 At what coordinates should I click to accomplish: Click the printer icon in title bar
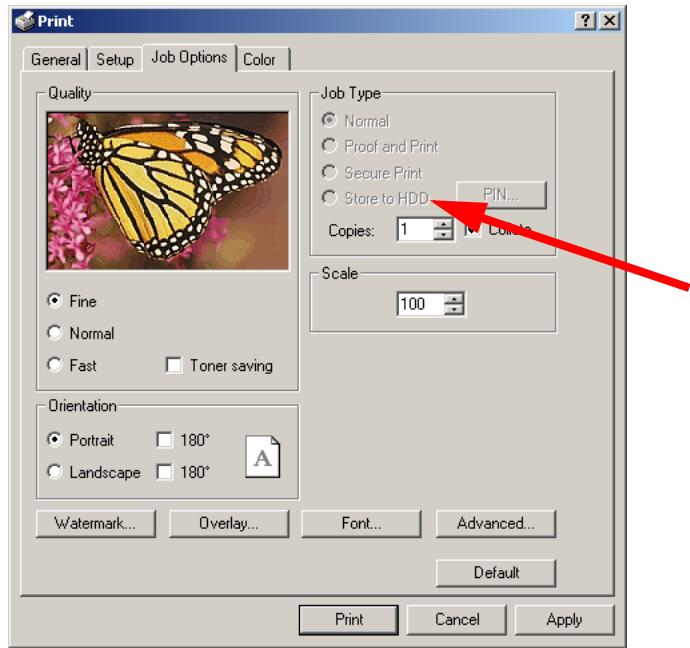[x=24, y=21]
